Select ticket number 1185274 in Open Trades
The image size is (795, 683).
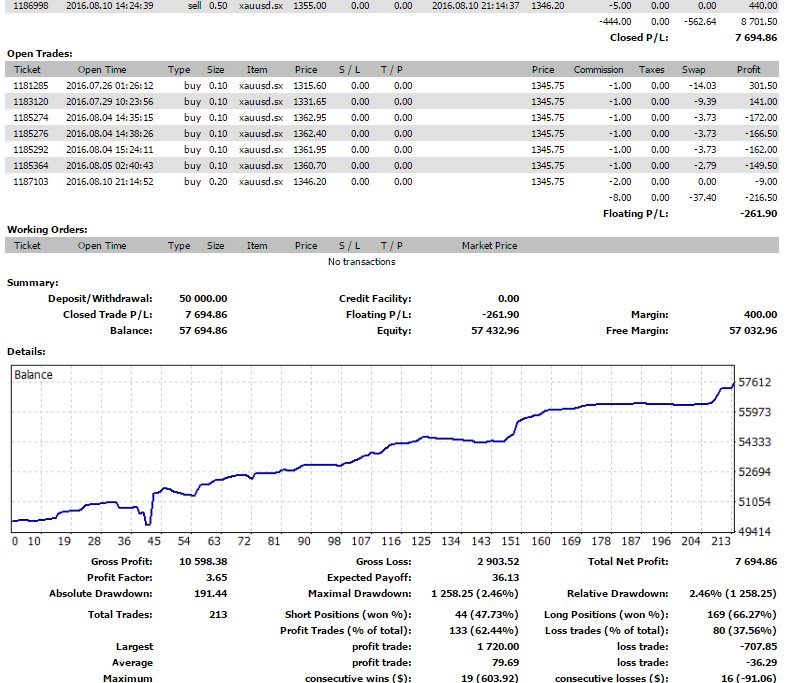(x=30, y=118)
